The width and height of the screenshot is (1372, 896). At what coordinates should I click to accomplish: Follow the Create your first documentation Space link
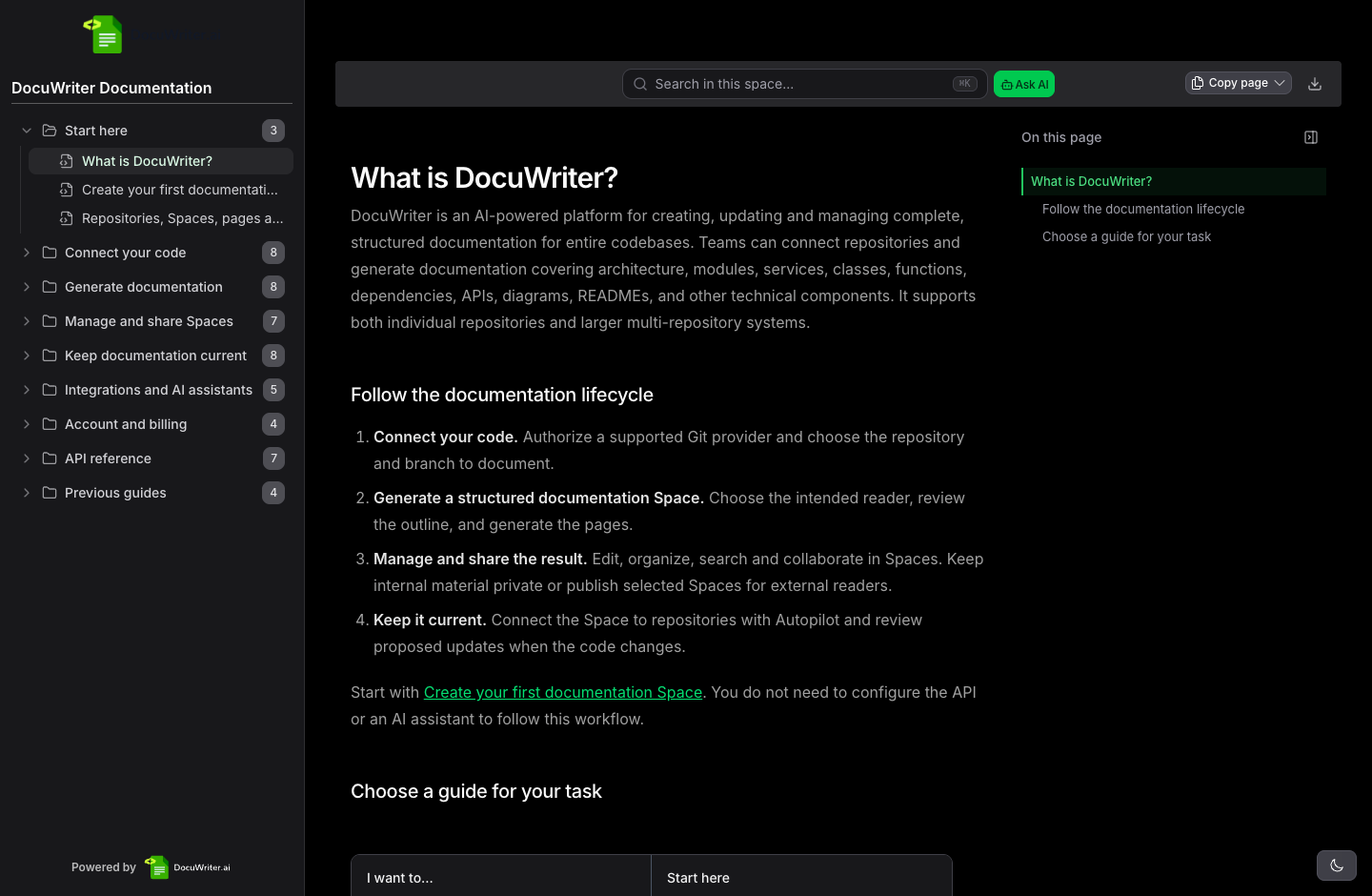563,692
